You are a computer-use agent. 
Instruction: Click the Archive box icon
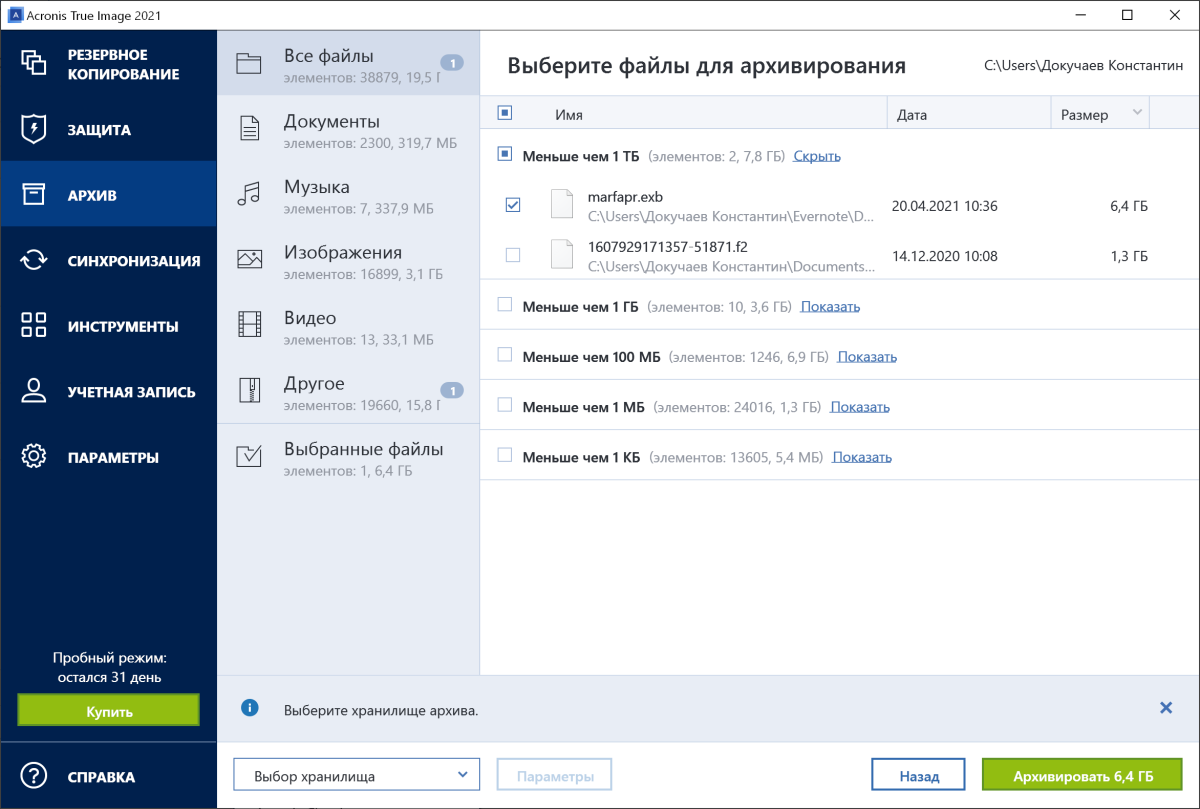(34, 194)
